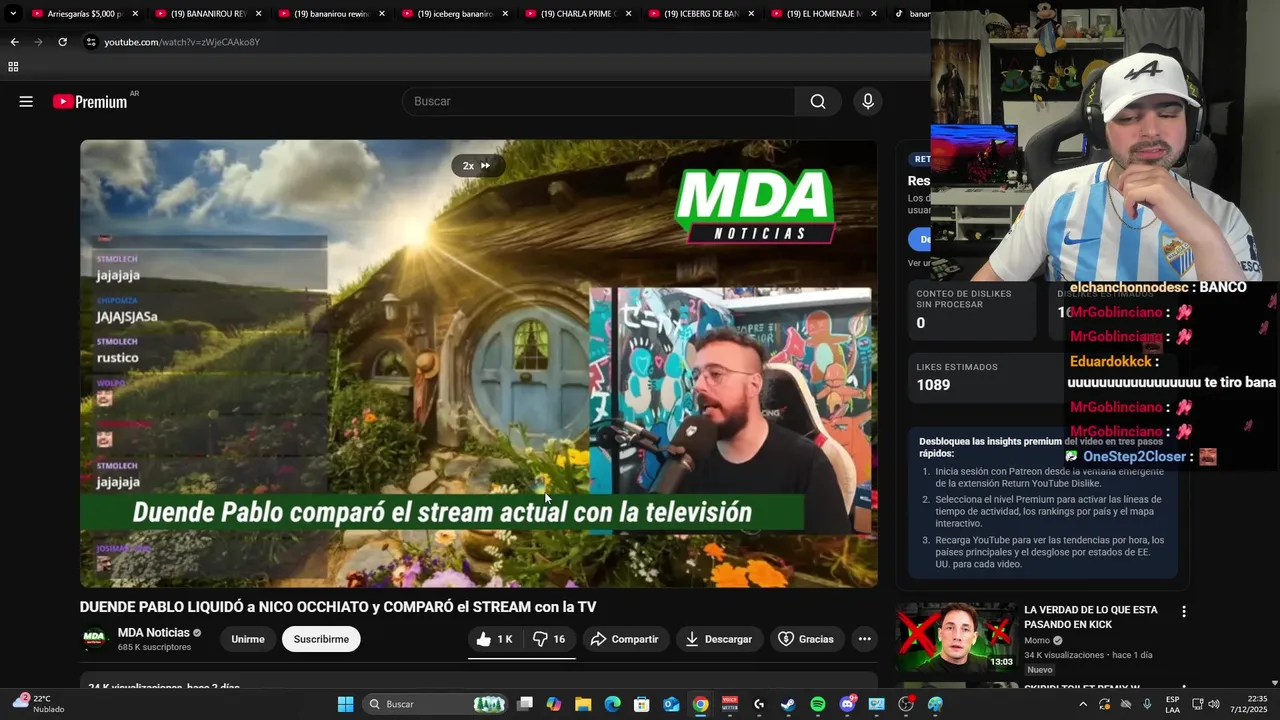Open more actions three-dot menu under video
The image size is (1280, 720).
(x=865, y=639)
